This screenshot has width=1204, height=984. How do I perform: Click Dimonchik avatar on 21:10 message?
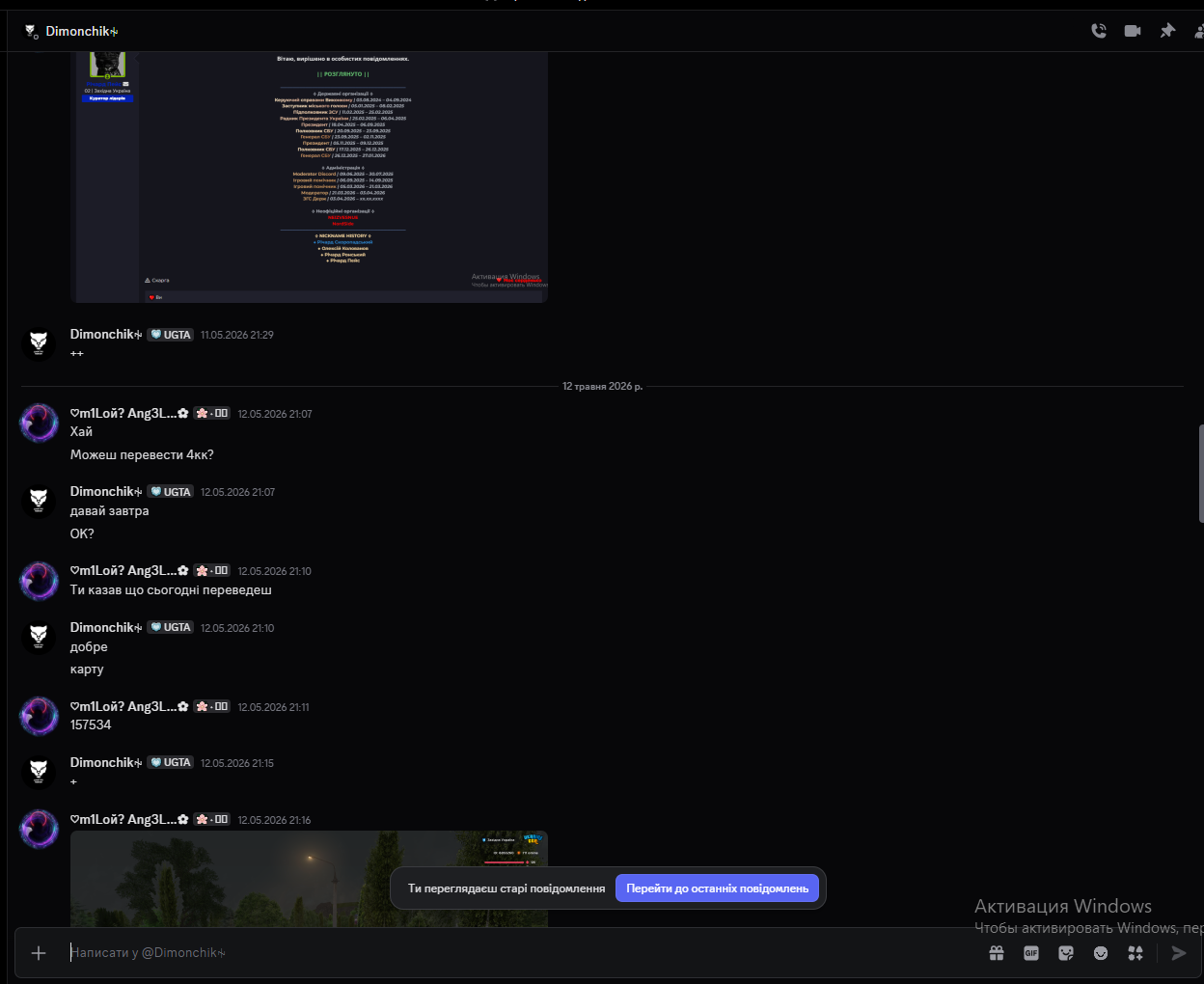coord(39,637)
